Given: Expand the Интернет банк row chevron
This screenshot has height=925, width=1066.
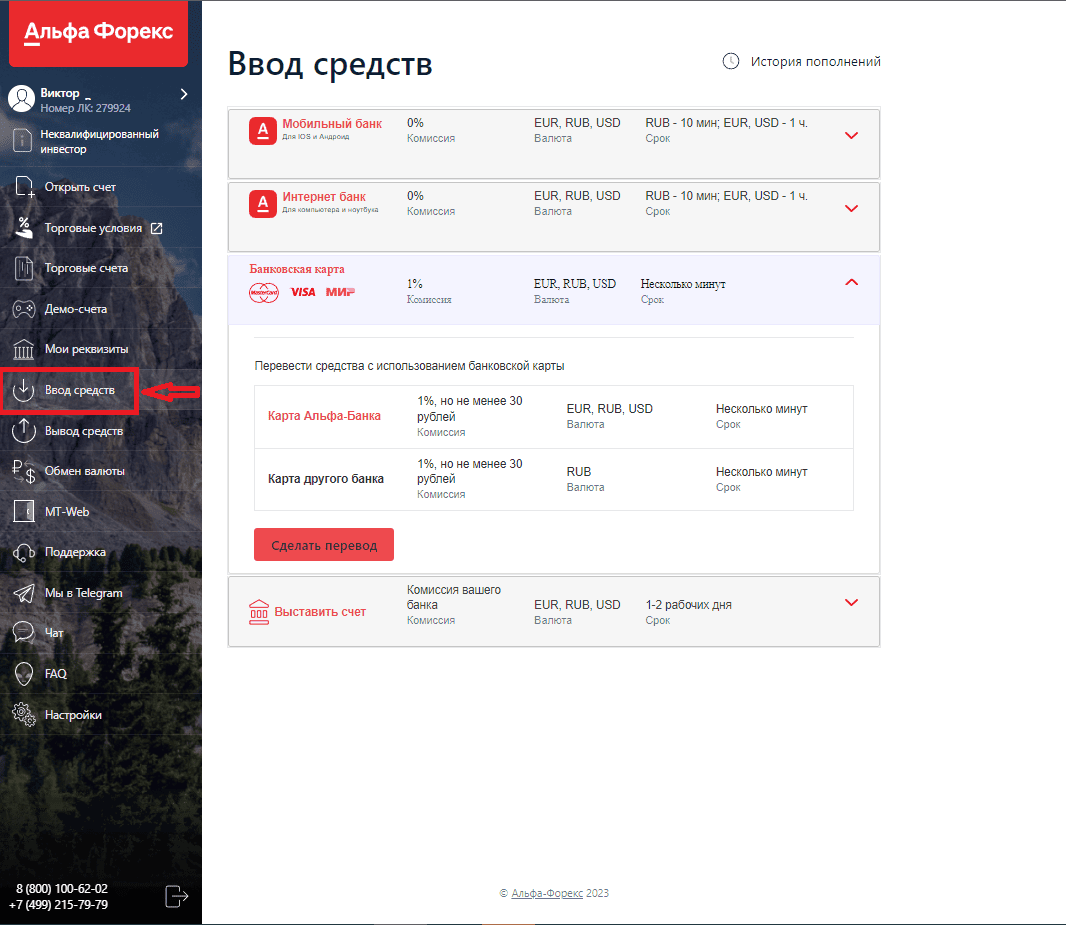Looking at the screenshot, I should [x=851, y=208].
